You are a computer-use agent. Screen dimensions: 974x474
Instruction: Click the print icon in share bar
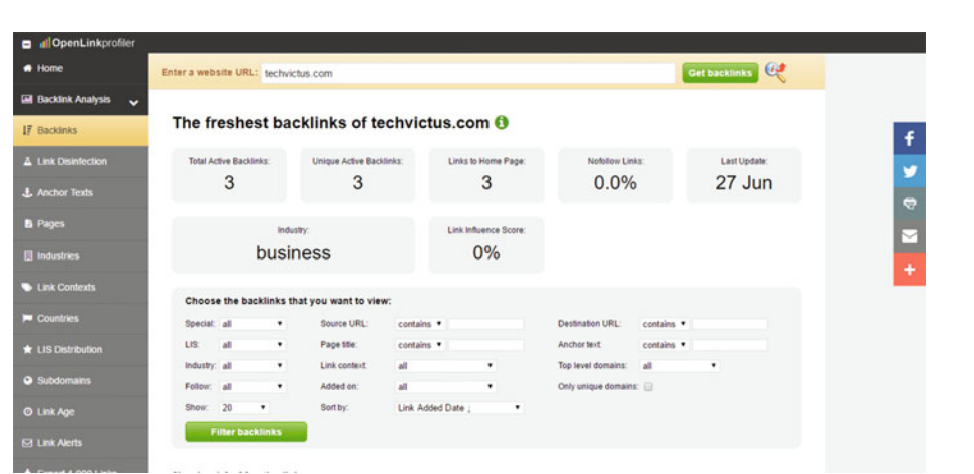pyautogui.click(x=909, y=204)
